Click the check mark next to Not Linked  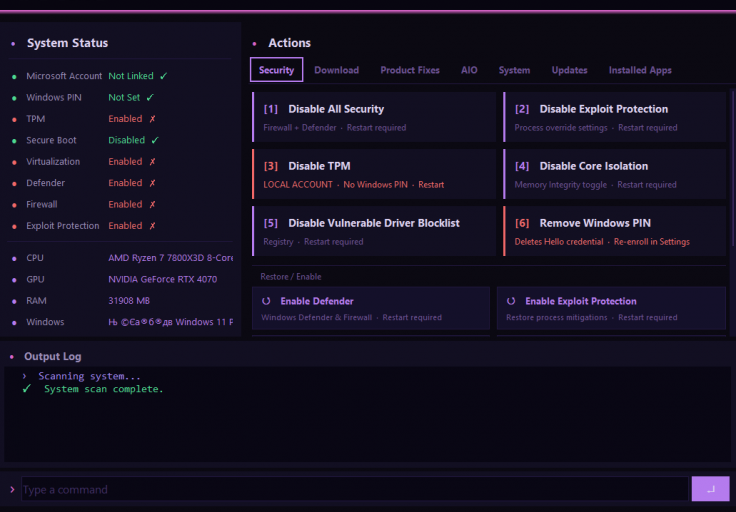(x=163, y=76)
